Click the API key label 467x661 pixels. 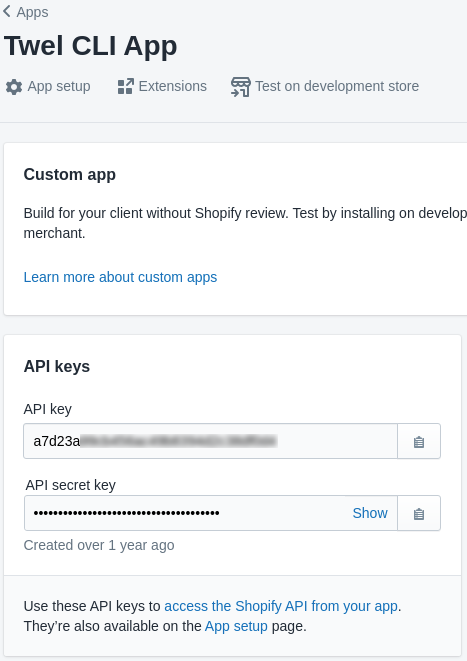(x=48, y=409)
